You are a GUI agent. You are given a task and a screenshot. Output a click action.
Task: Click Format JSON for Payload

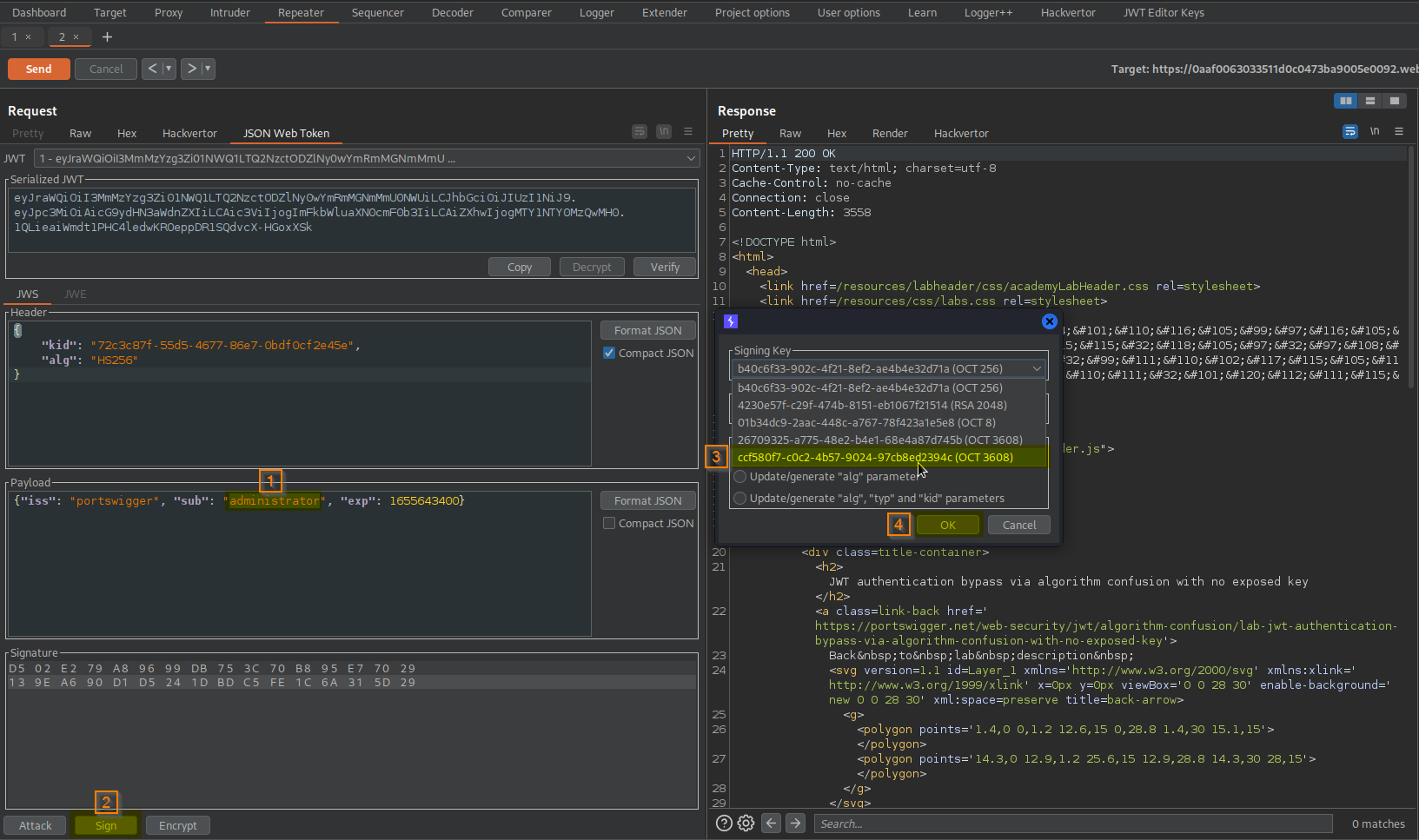pos(647,500)
